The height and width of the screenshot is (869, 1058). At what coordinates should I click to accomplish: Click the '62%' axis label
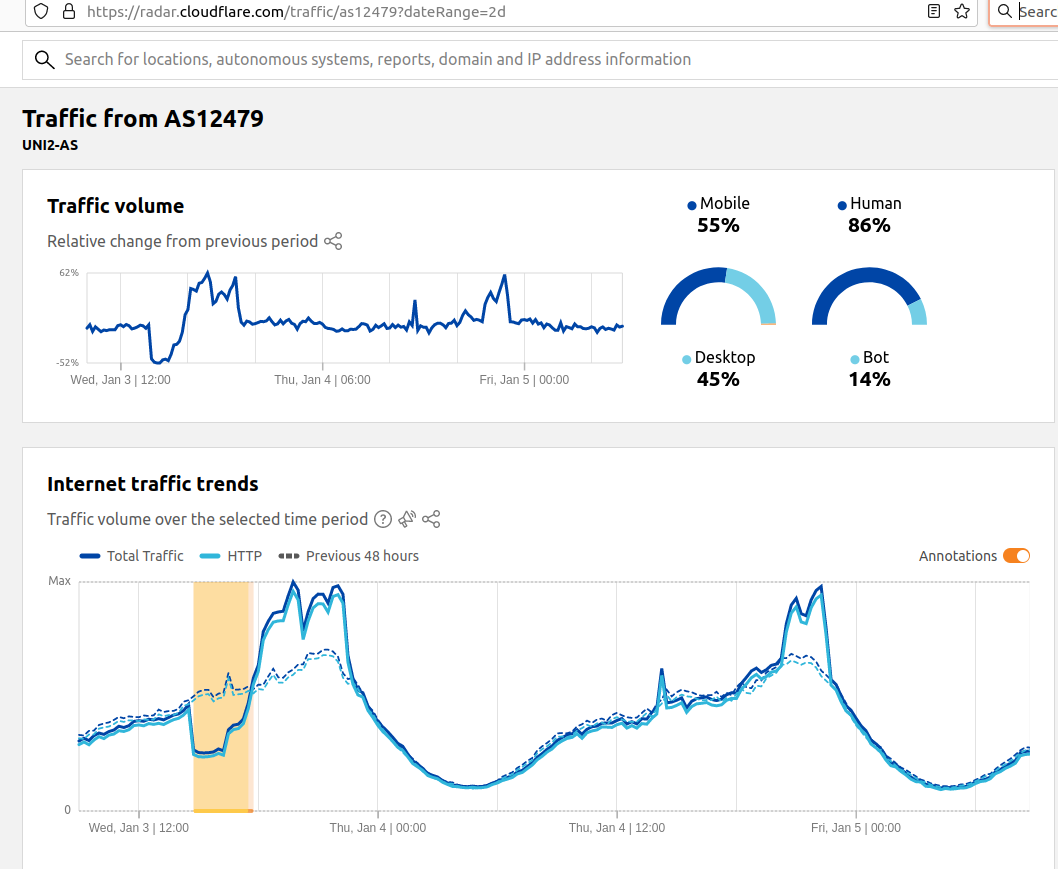(x=69, y=273)
